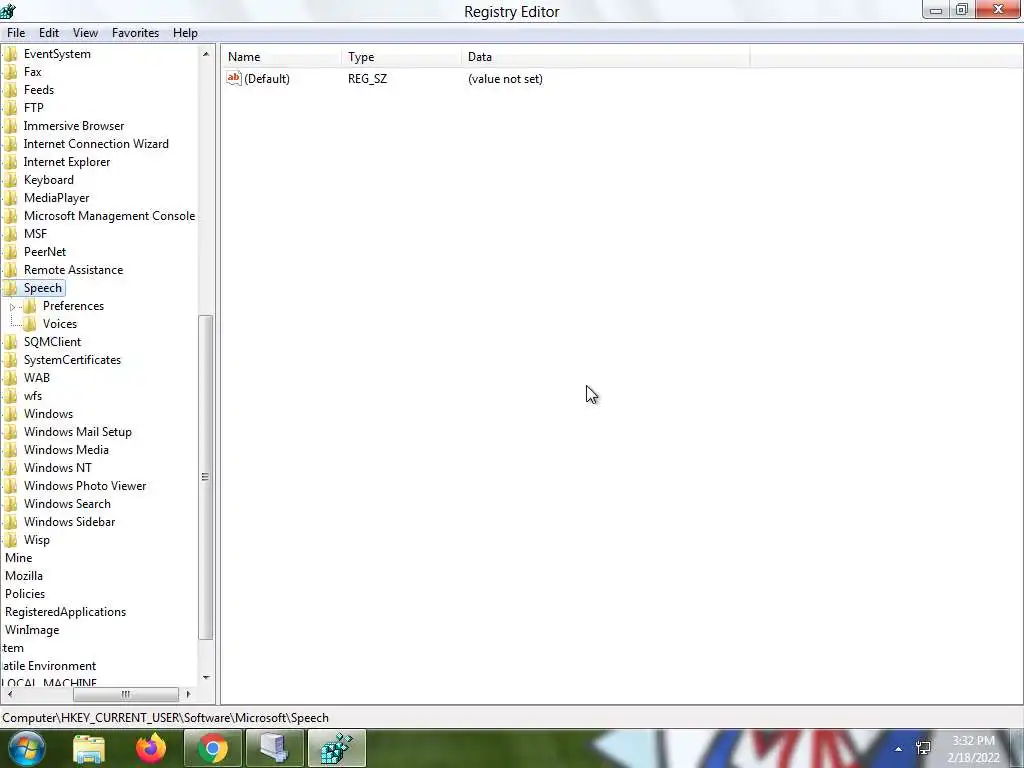Screen dimensions: 1024x768
Task: Select the PeerNet registry key
Action: pos(45,252)
